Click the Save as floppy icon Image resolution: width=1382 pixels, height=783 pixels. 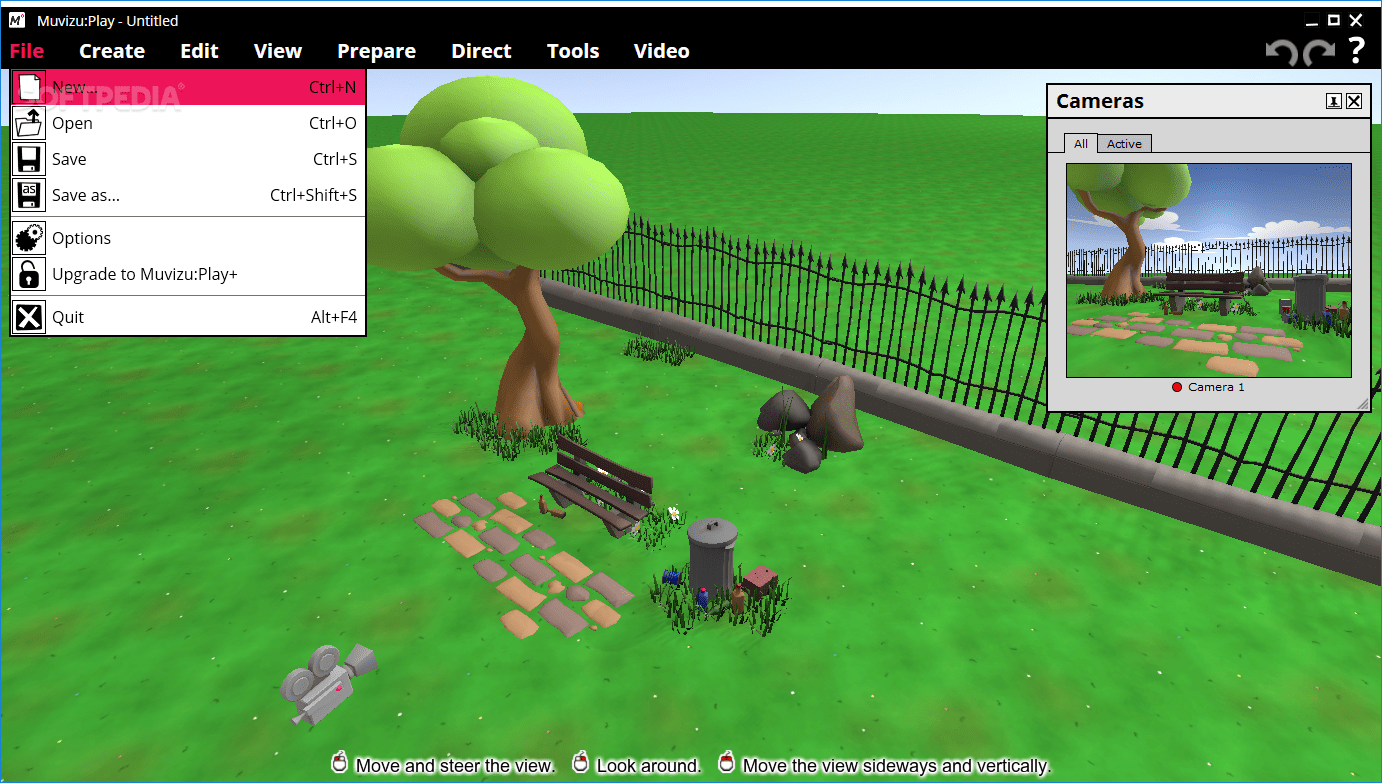pos(30,195)
